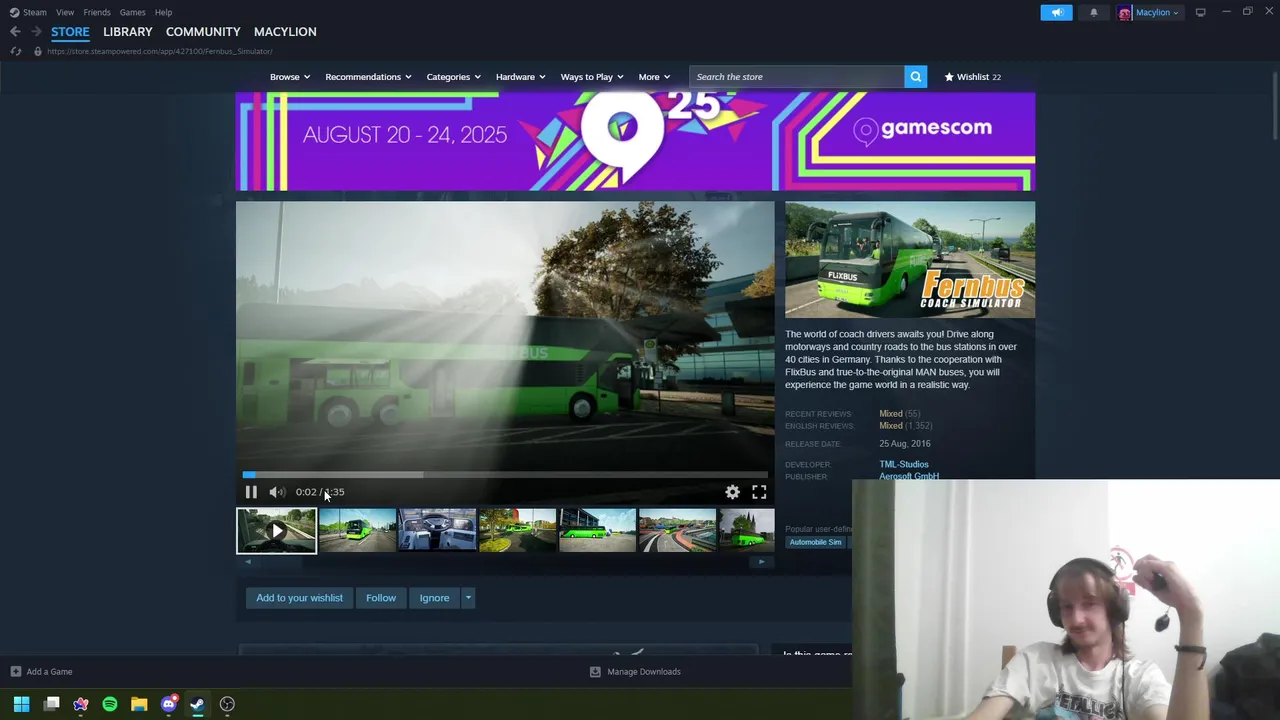Open Spotify from the taskbar

(110, 704)
